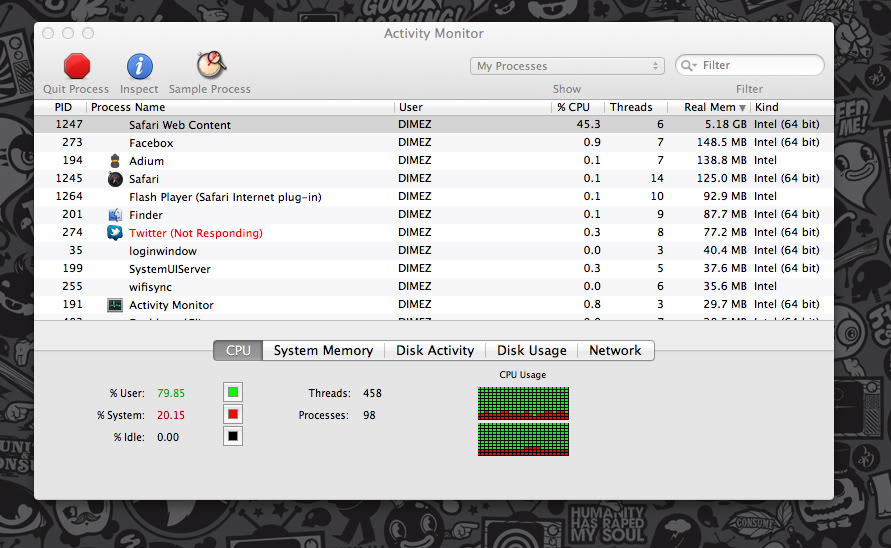Click the upper CPU Usage graph
The width and height of the screenshot is (891, 548).
click(523, 403)
